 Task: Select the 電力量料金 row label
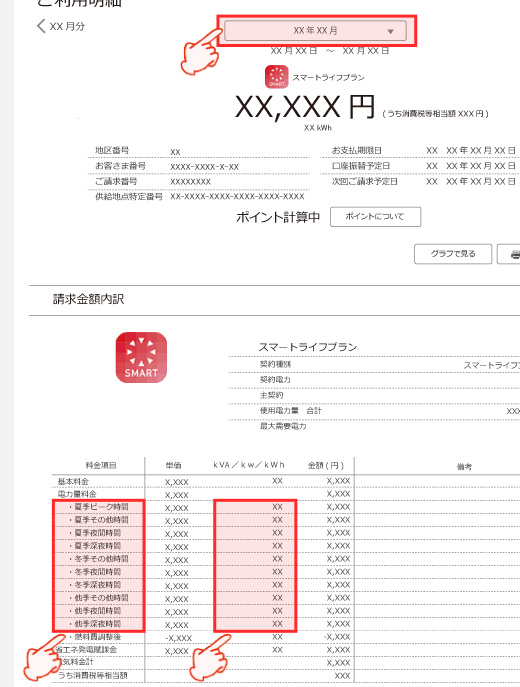(x=77, y=494)
